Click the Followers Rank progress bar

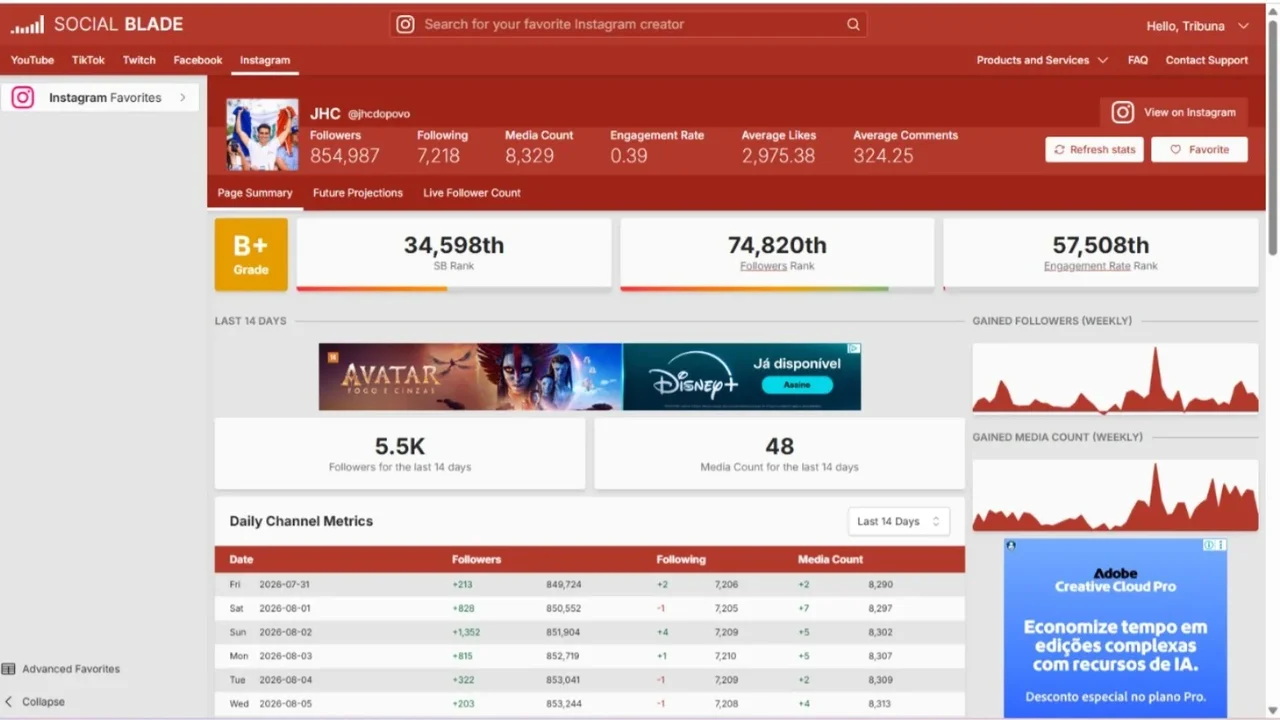coord(777,289)
